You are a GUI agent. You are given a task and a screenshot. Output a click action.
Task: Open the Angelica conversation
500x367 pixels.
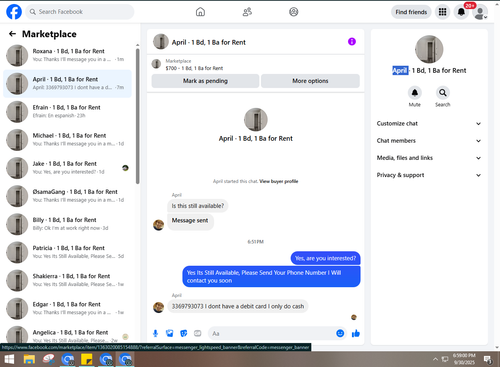pyautogui.click(x=68, y=334)
